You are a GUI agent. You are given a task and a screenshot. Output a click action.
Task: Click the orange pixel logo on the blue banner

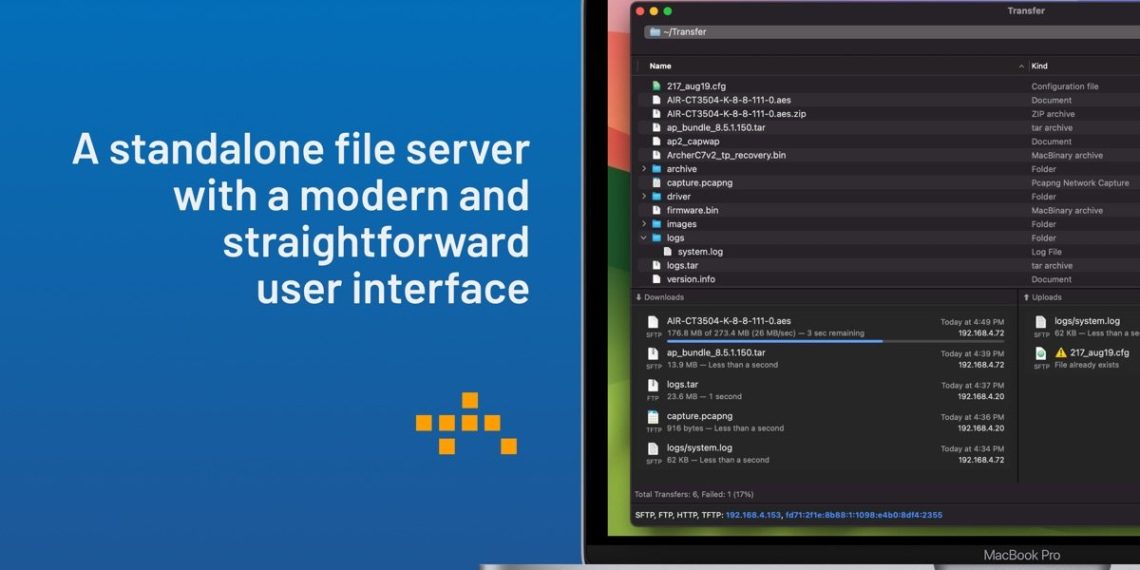click(466, 423)
